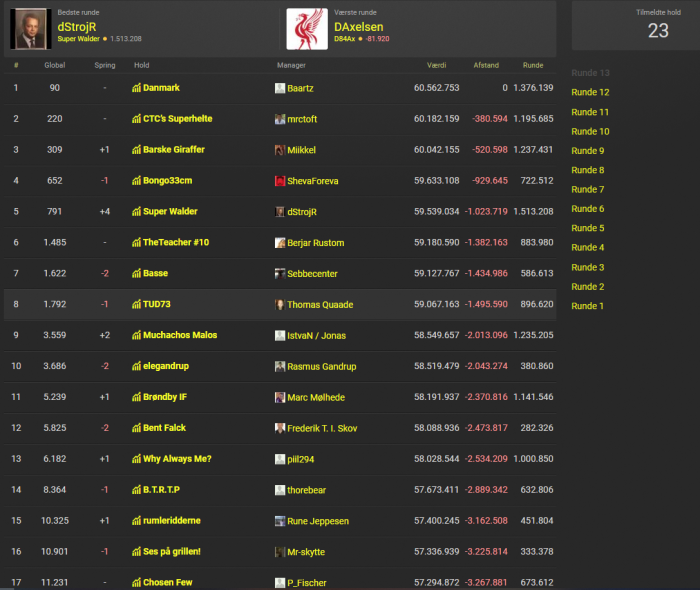Viewport: 700px width, 590px height.
Task: Open Runde 3 standings
Action: (588, 267)
